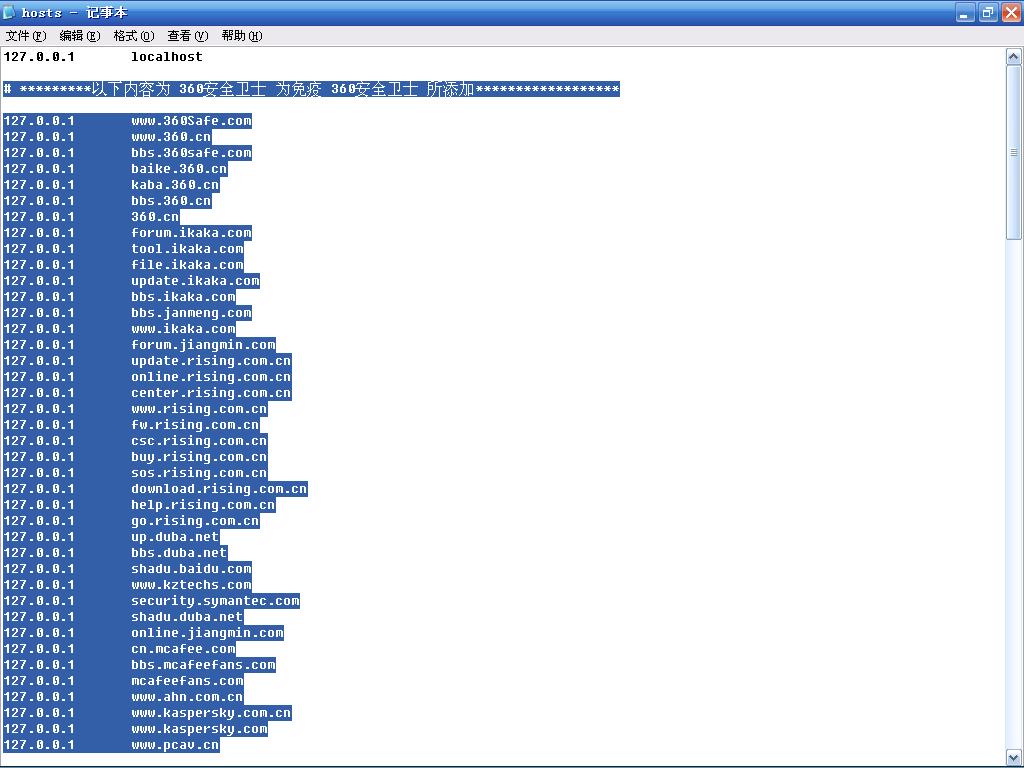Click center.rising.com.cn entry
This screenshot has width=1024, height=768.
point(211,393)
